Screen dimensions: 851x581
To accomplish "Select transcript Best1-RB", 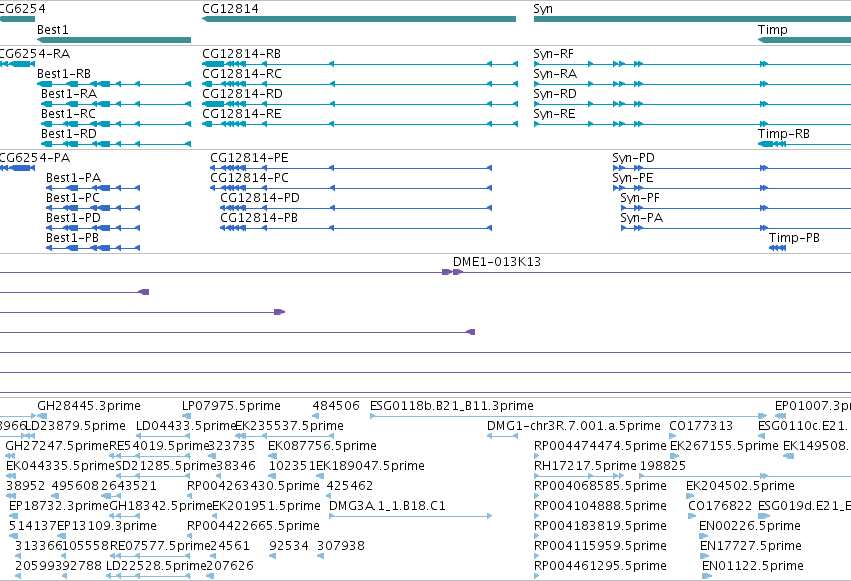I will coord(114,84).
